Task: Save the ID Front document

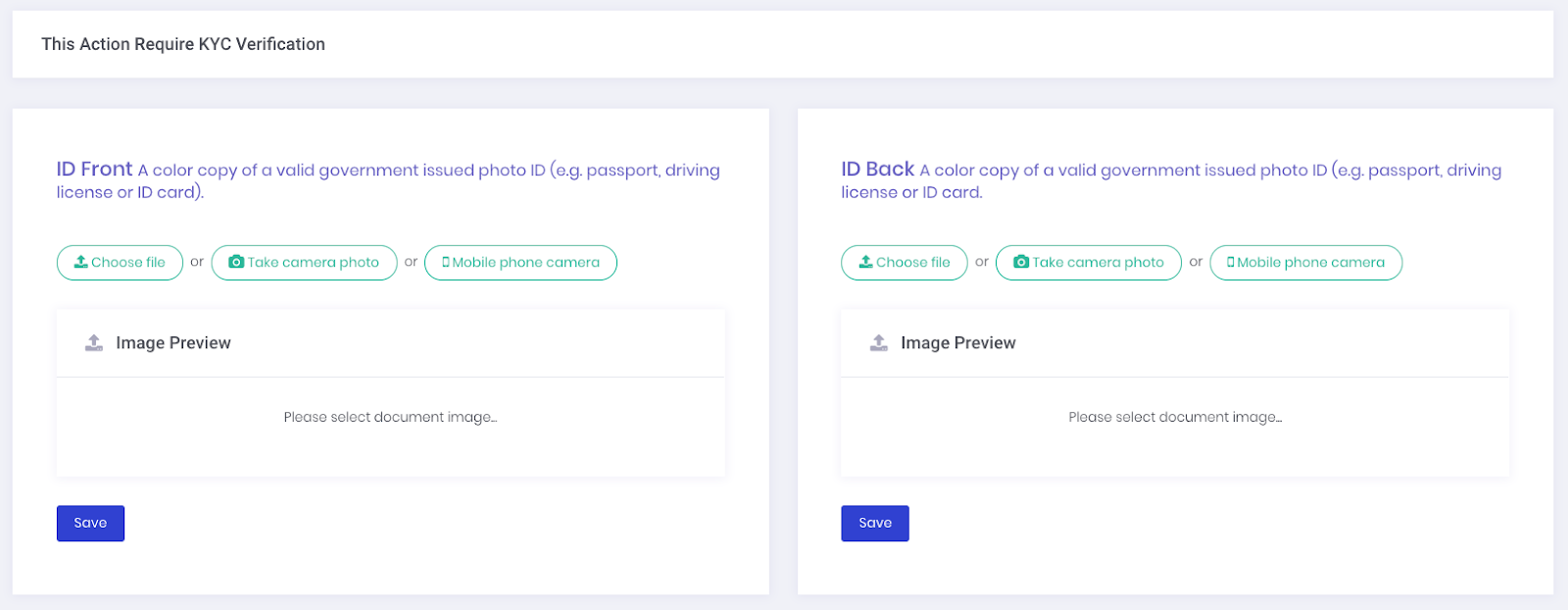Action: (90, 523)
